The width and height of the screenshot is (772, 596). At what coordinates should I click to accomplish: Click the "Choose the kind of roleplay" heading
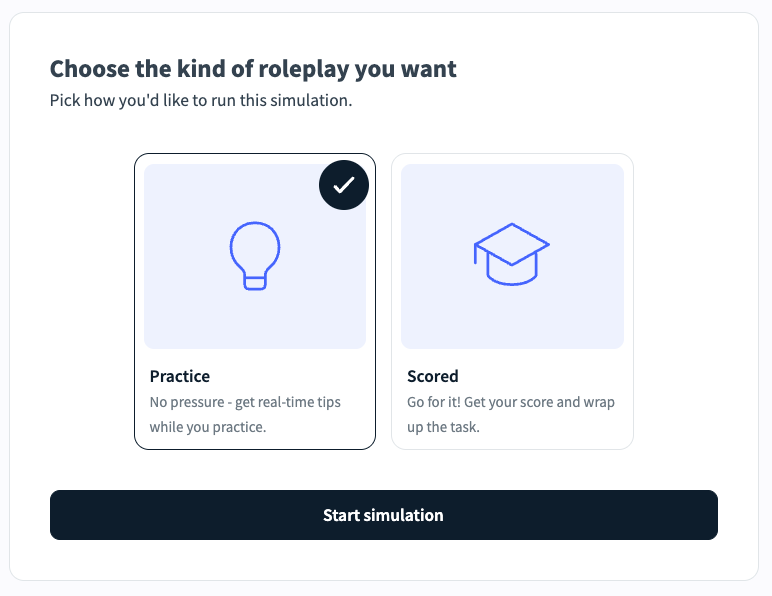pyautogui.click(x=253, y=69)
